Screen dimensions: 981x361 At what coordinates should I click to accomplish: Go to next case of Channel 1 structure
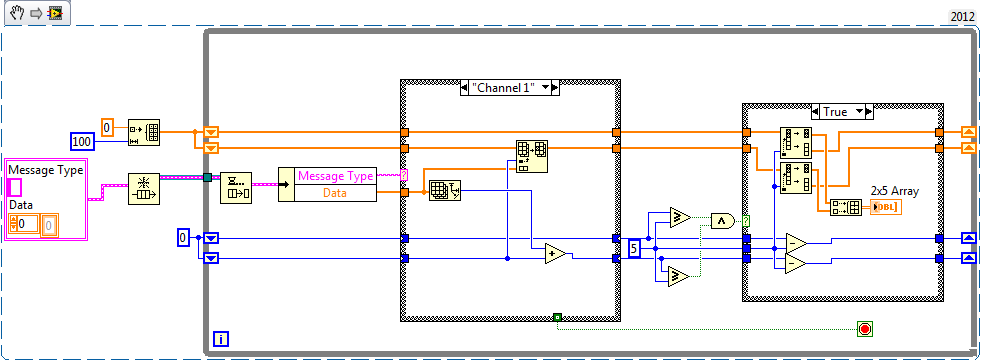556,88
